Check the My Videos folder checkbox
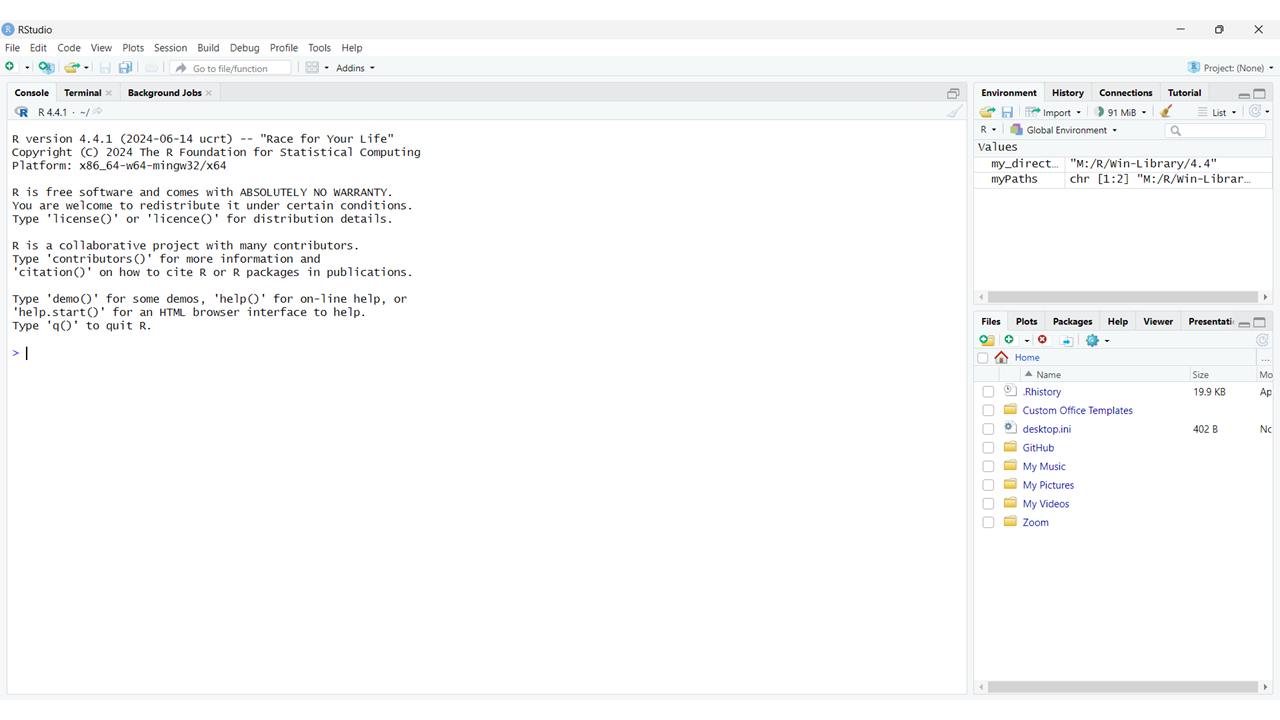Image resolution: width=1280 pixels, height=720 pixels. [x=988, y=504]
